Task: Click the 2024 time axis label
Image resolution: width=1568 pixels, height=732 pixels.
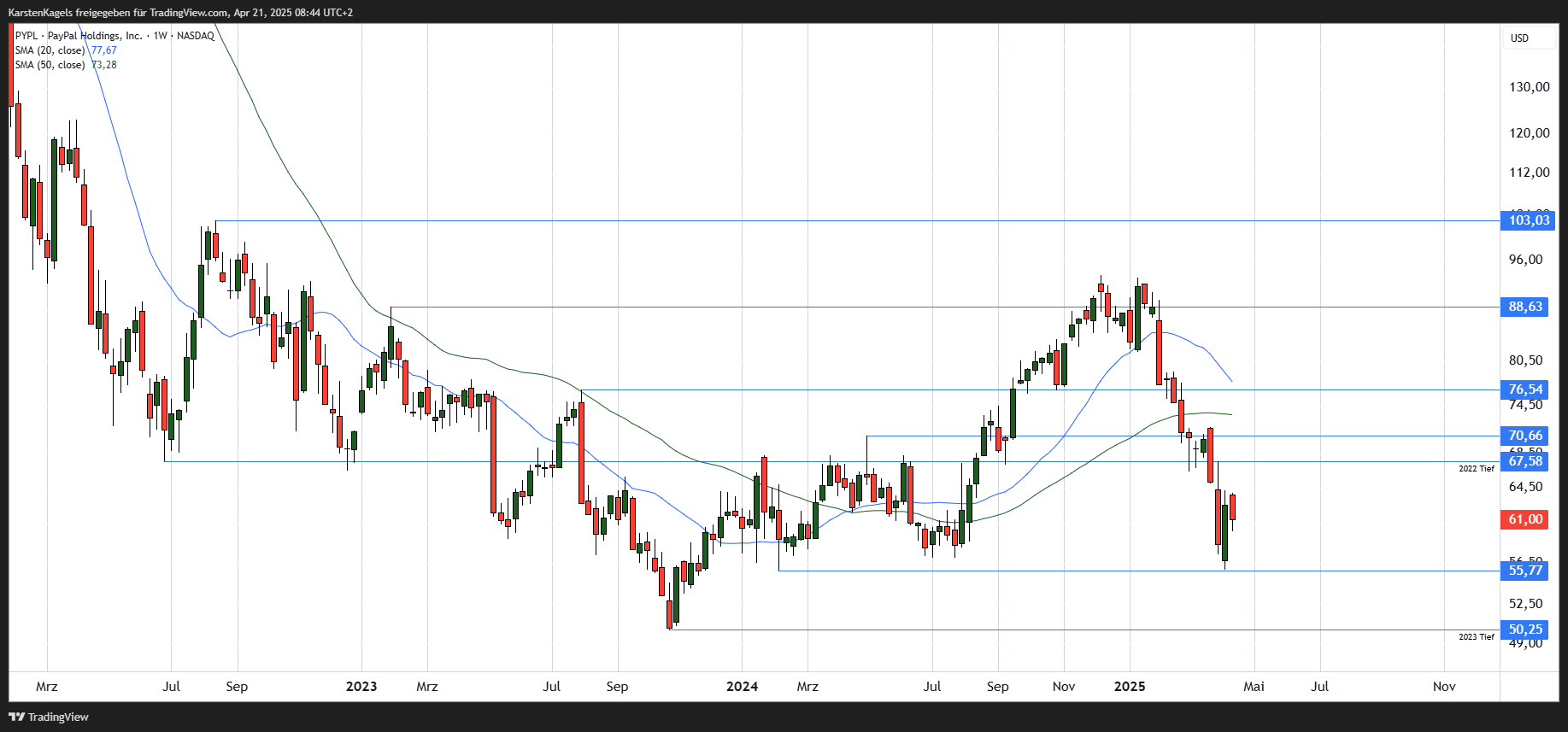Action: coord(742,687)
